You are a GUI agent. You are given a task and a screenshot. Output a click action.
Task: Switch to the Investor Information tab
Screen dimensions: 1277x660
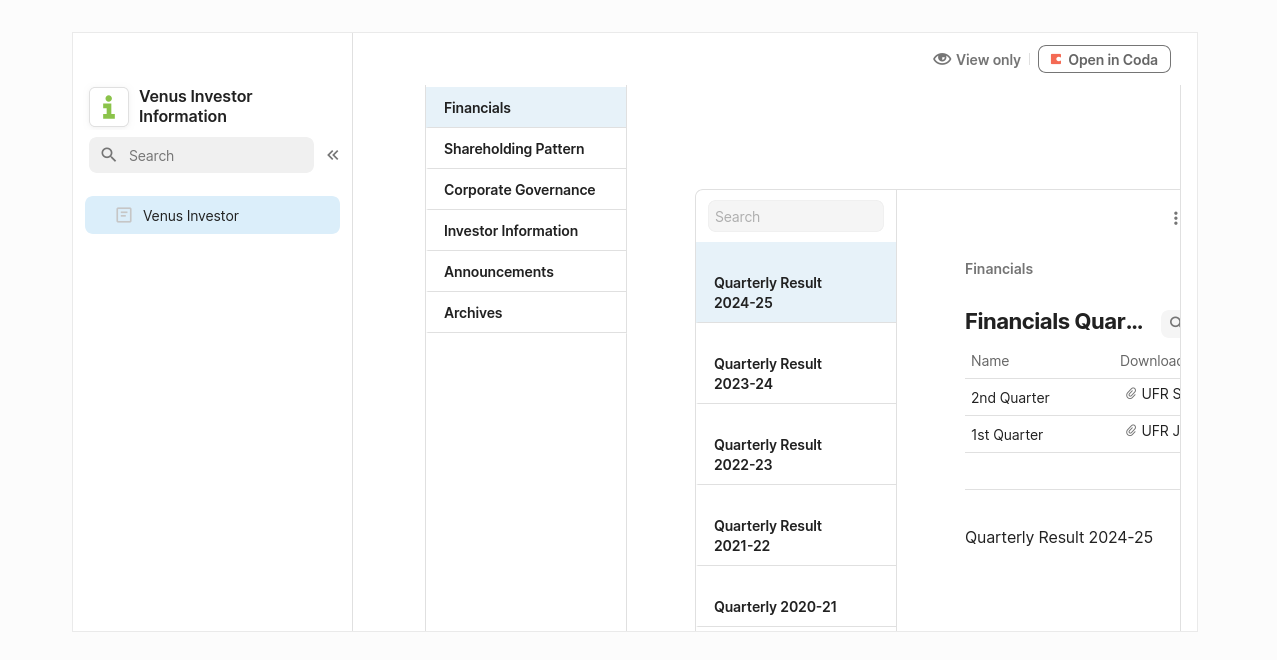(x=526, y=230)
